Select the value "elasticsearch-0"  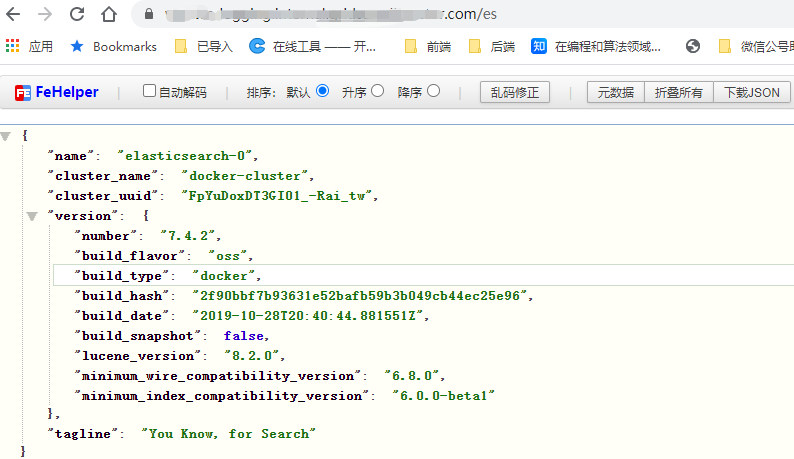(185, 156)
